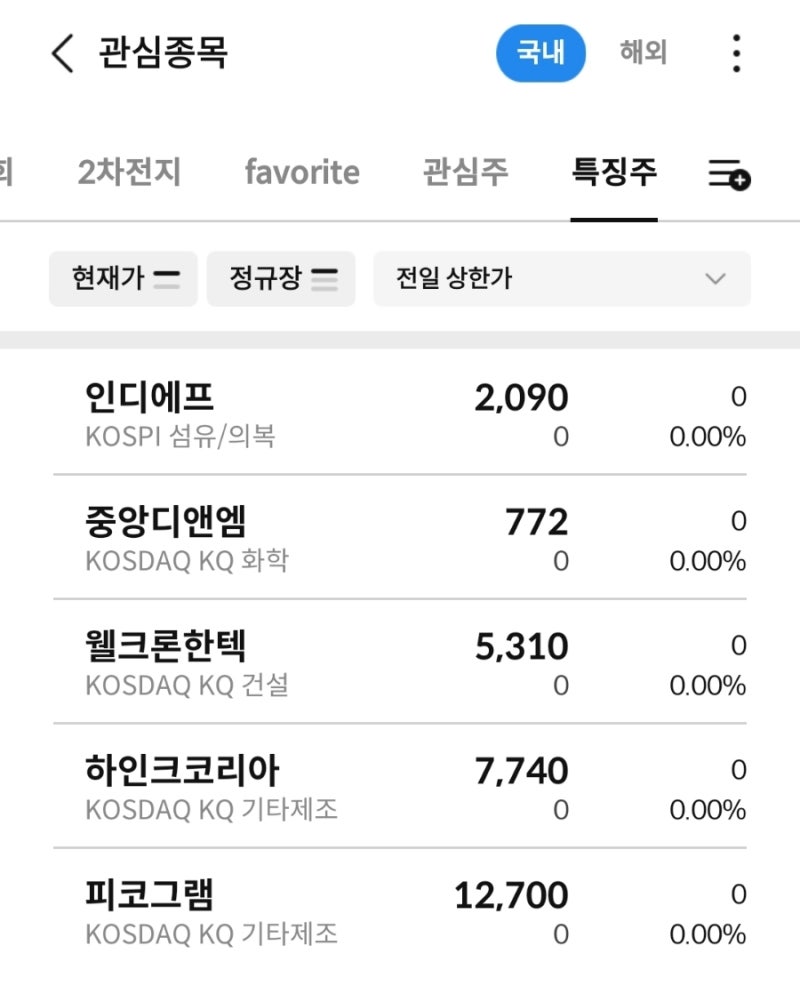This screenshot has width=800, height=994.
Task: Select the 관심주 tab
Action: (466, 172)
